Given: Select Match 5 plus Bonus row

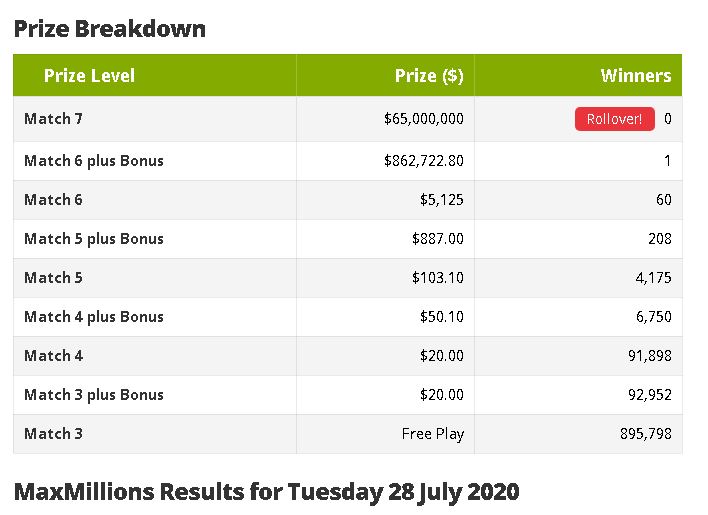Looking at the screenshot, I should pyautogui.click(x=348, y=239).
